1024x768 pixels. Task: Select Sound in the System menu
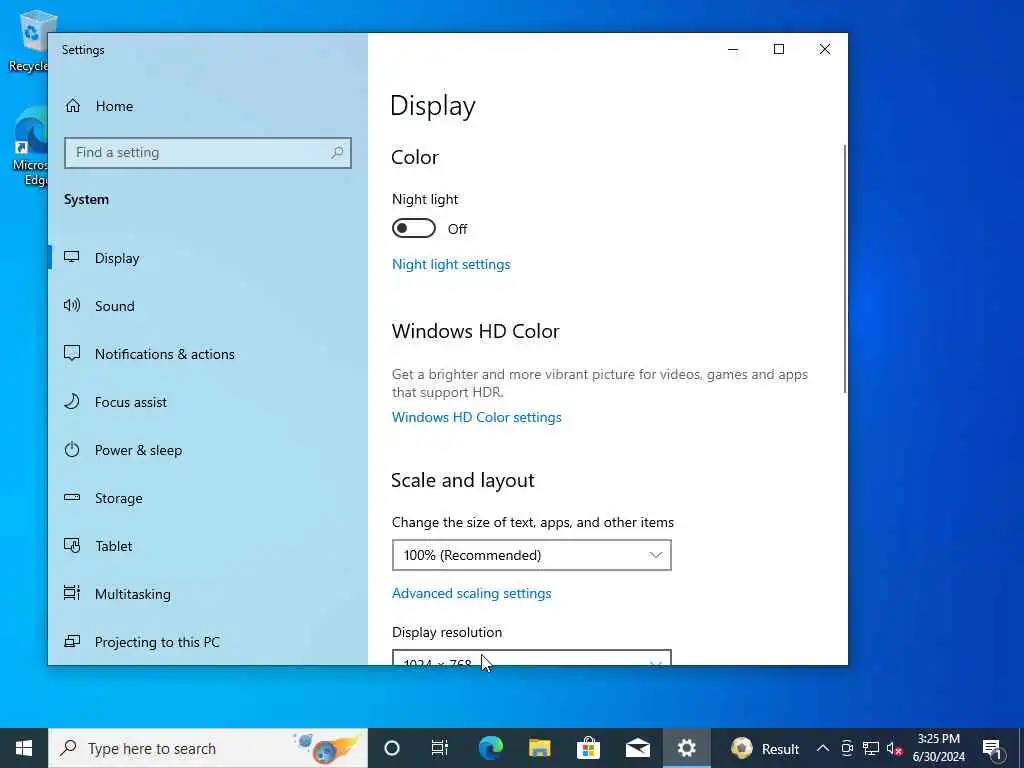208,306
